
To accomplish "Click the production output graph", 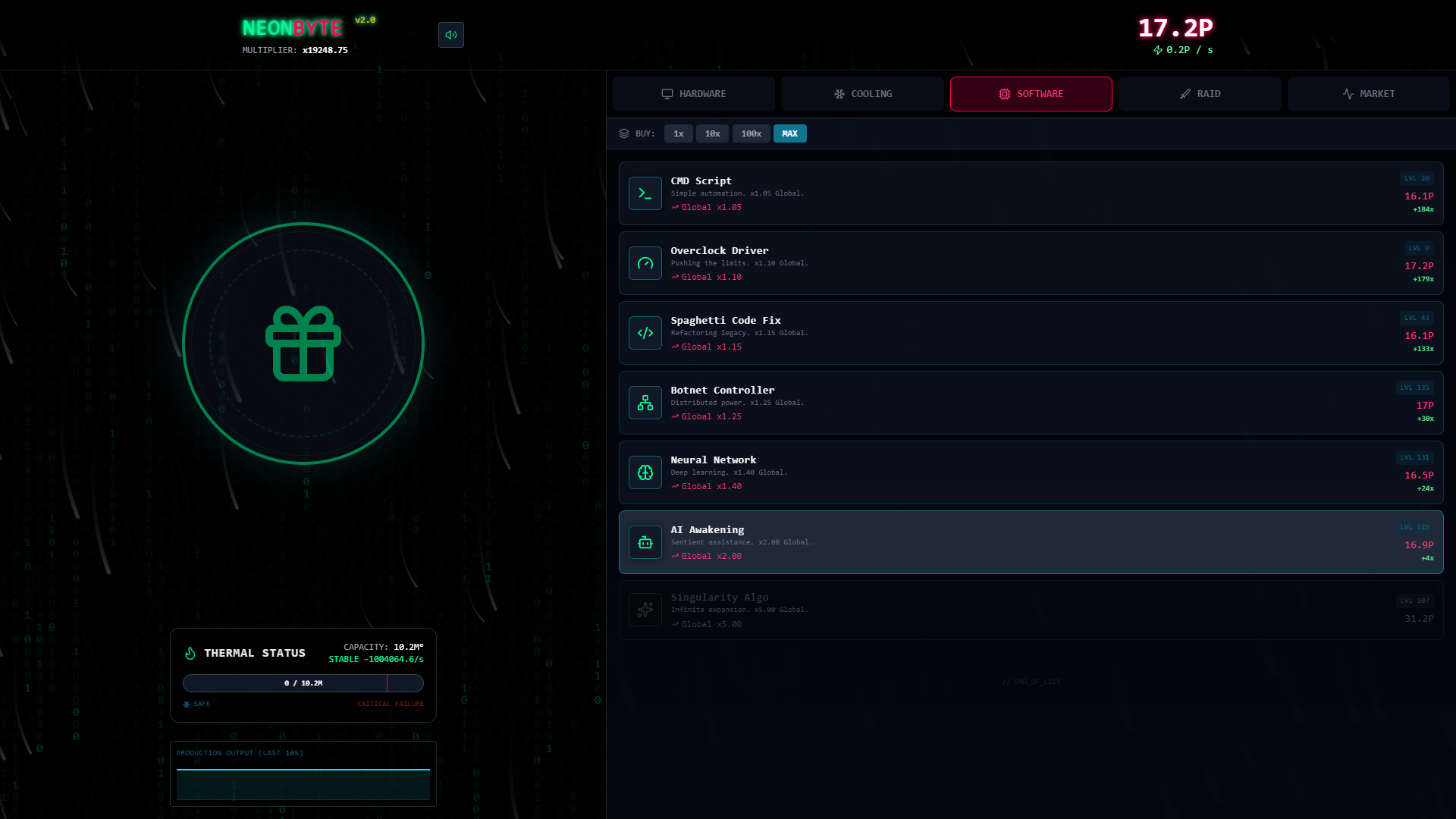I will [303, 784].
